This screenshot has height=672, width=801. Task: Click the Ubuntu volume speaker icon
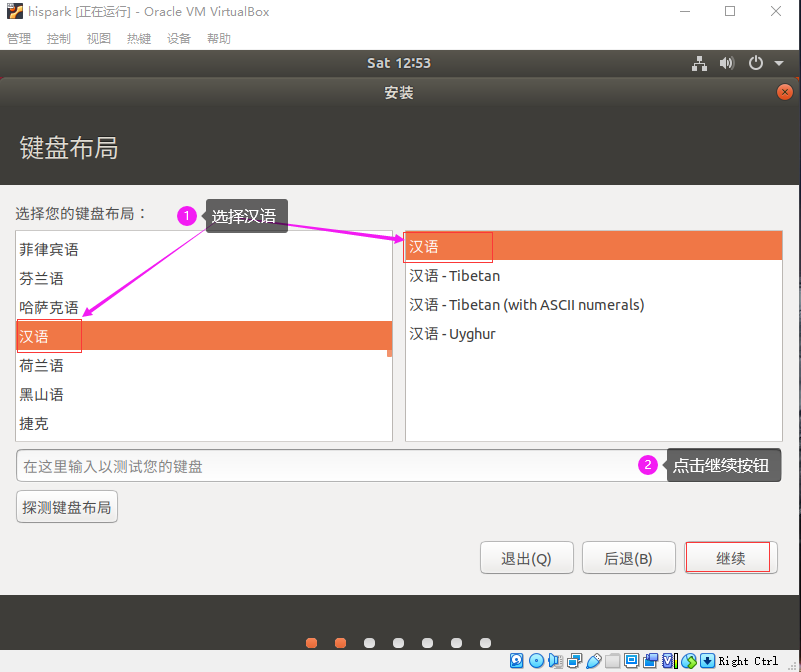726,63
